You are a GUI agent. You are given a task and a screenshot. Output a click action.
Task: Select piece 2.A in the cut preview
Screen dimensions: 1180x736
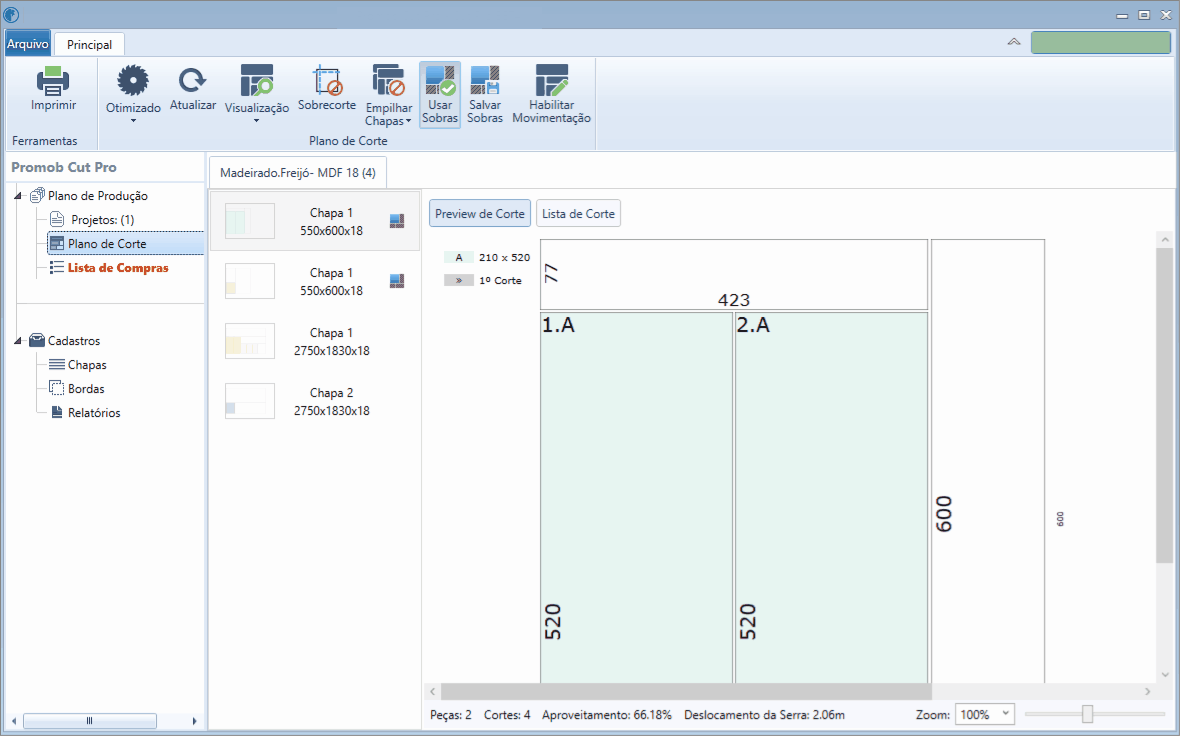832,498
